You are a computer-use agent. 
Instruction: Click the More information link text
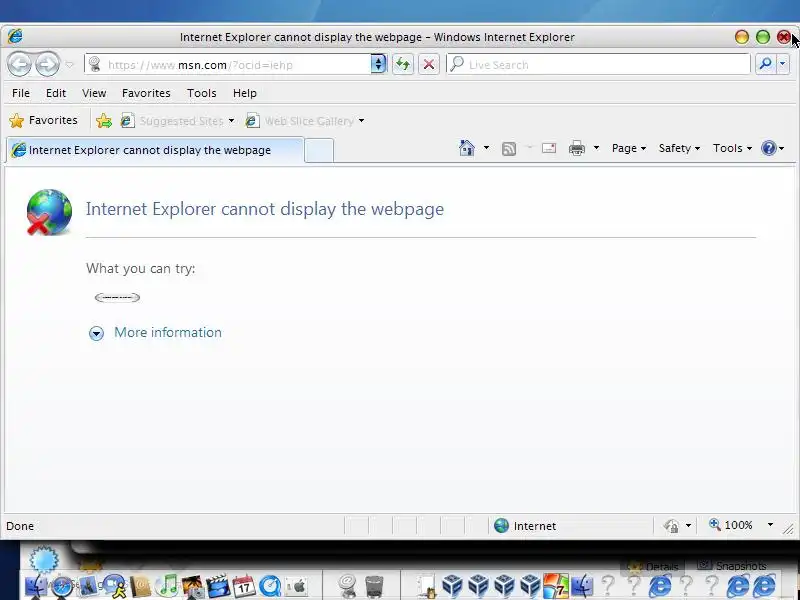point(168,332)
